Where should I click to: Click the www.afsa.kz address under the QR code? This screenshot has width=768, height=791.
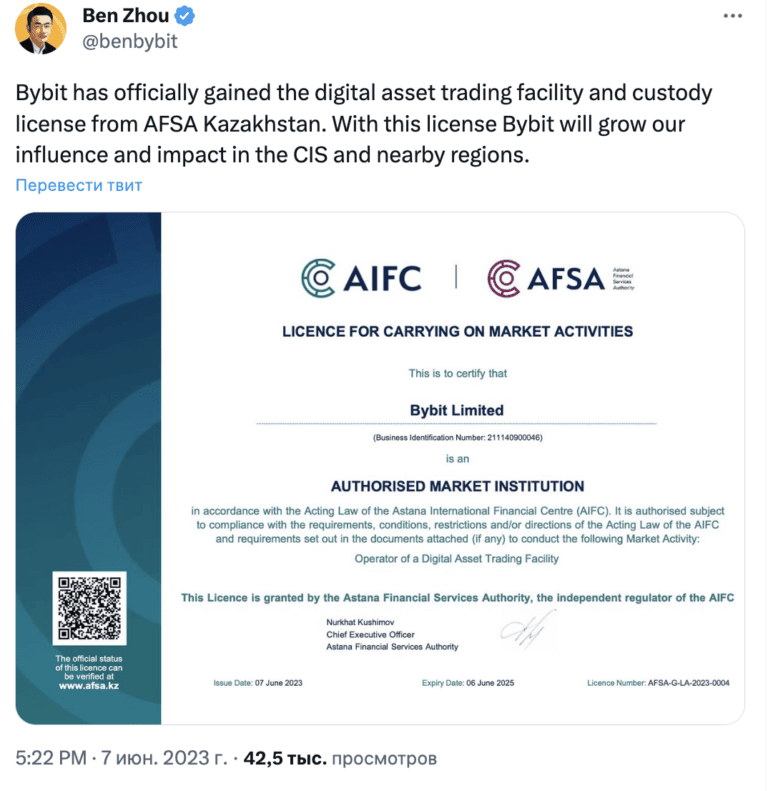click(x=89, y=685)
